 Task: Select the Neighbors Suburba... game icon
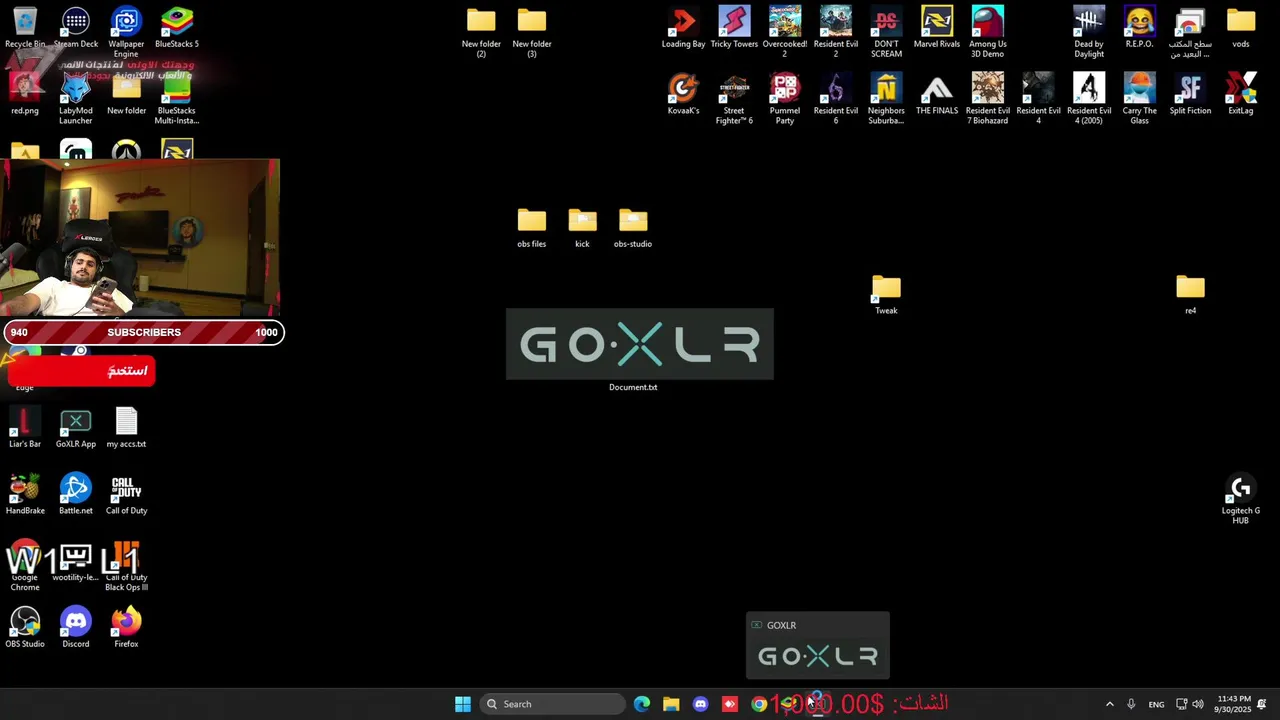pos(886,100)
